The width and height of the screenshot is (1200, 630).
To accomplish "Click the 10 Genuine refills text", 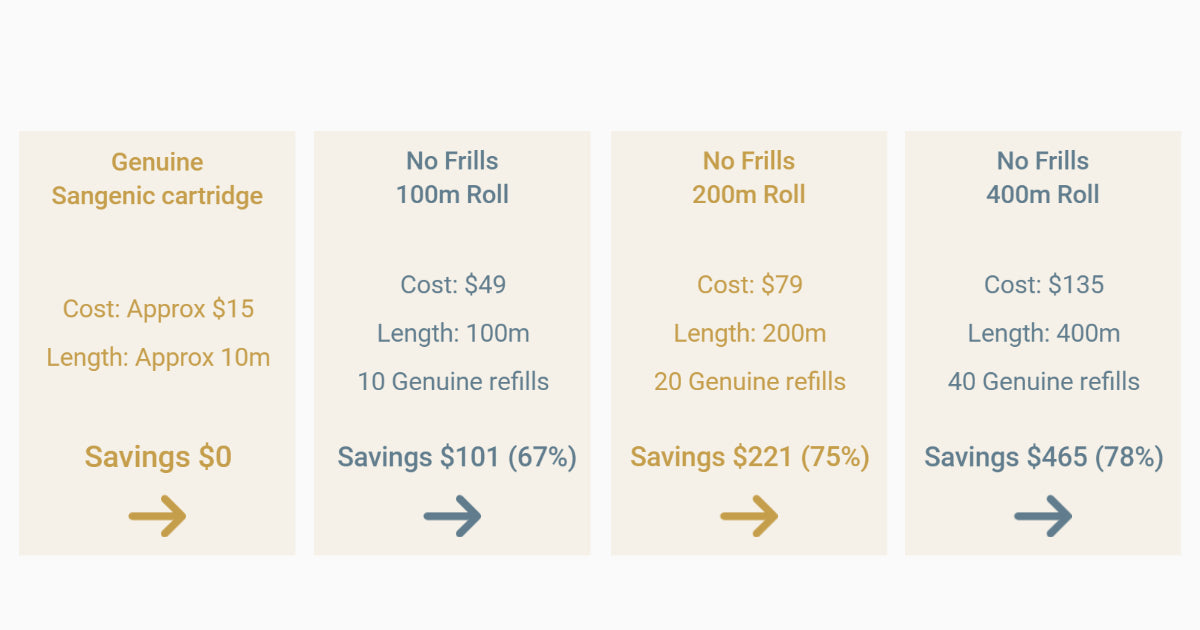I will pyautogui.click(x=453, y=381).
